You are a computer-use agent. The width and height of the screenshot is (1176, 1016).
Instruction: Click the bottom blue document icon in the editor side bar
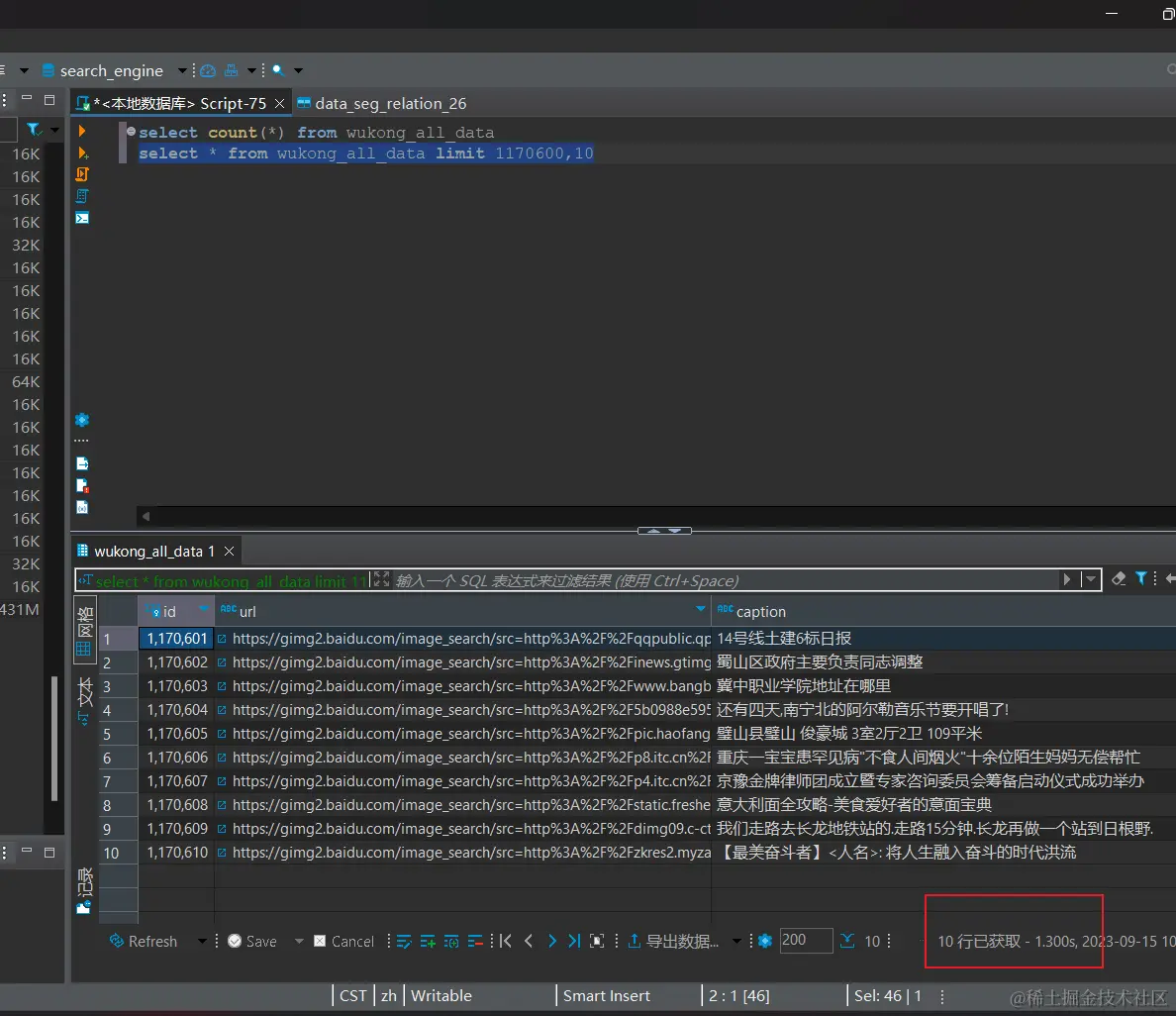point(82,507)
